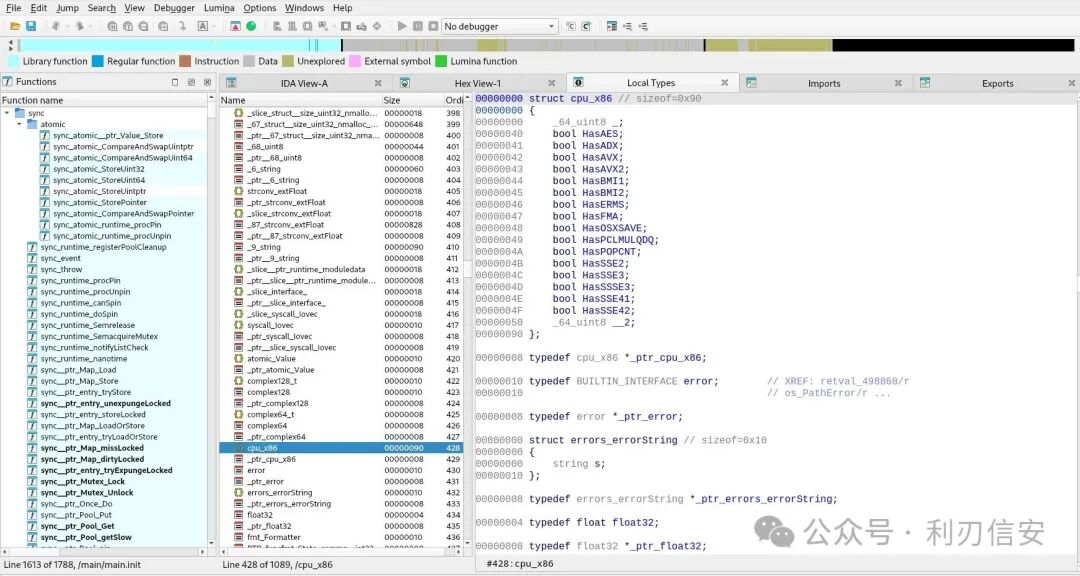Click the save database floppy icon

click(31, 26)
